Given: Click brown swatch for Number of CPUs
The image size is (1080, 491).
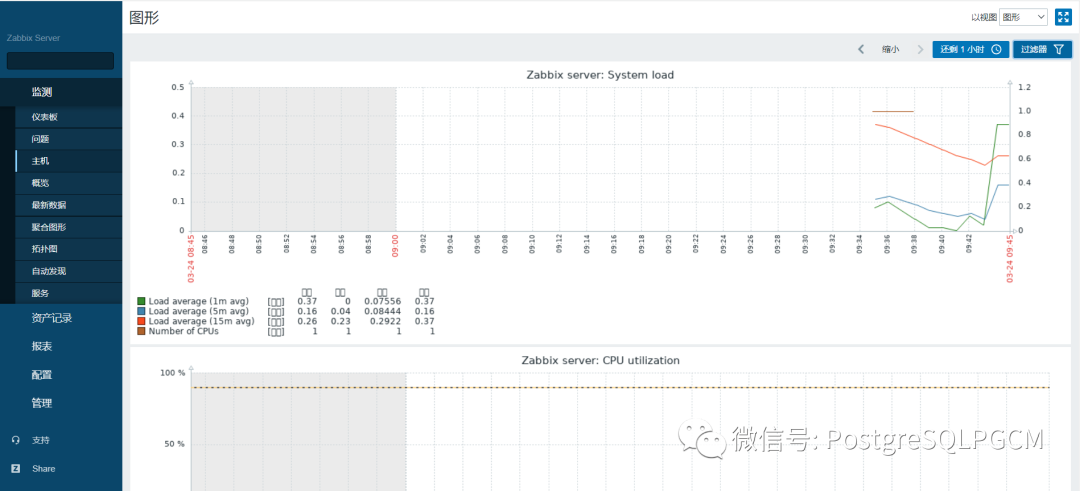Looking at the screenshot, I should 141,331.
